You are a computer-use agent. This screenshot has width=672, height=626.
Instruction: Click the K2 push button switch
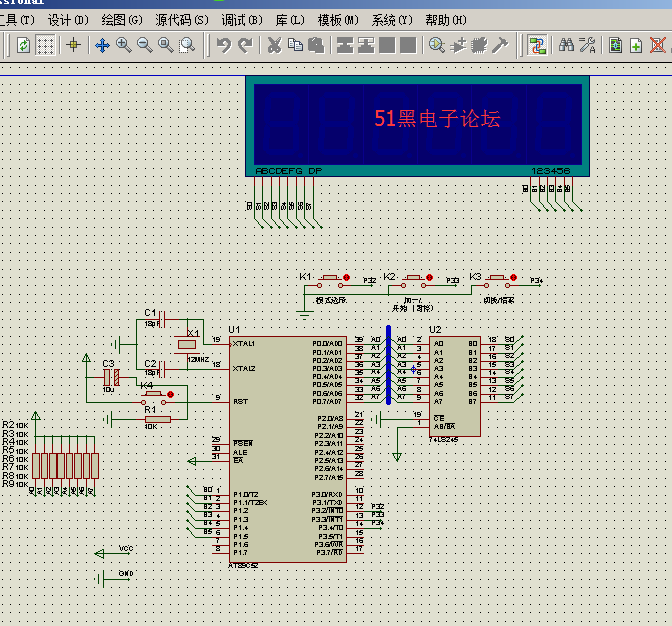(x=413, y=281)
